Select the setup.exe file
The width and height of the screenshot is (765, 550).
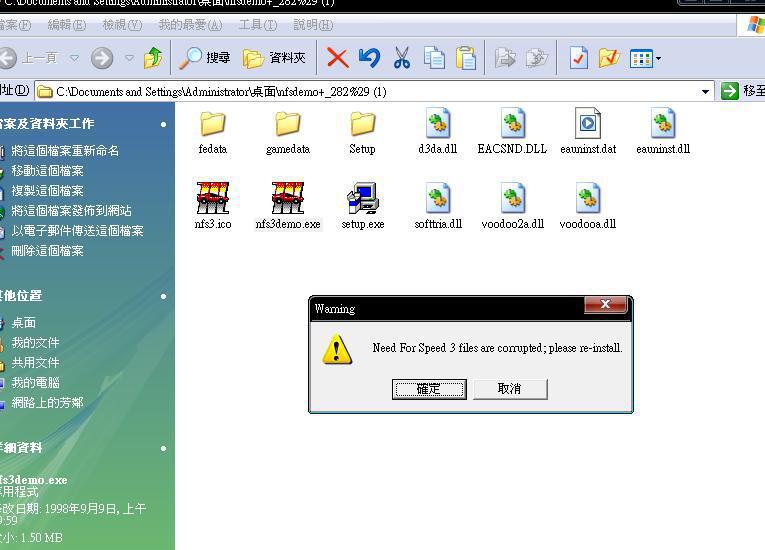[x=362, y=206]
